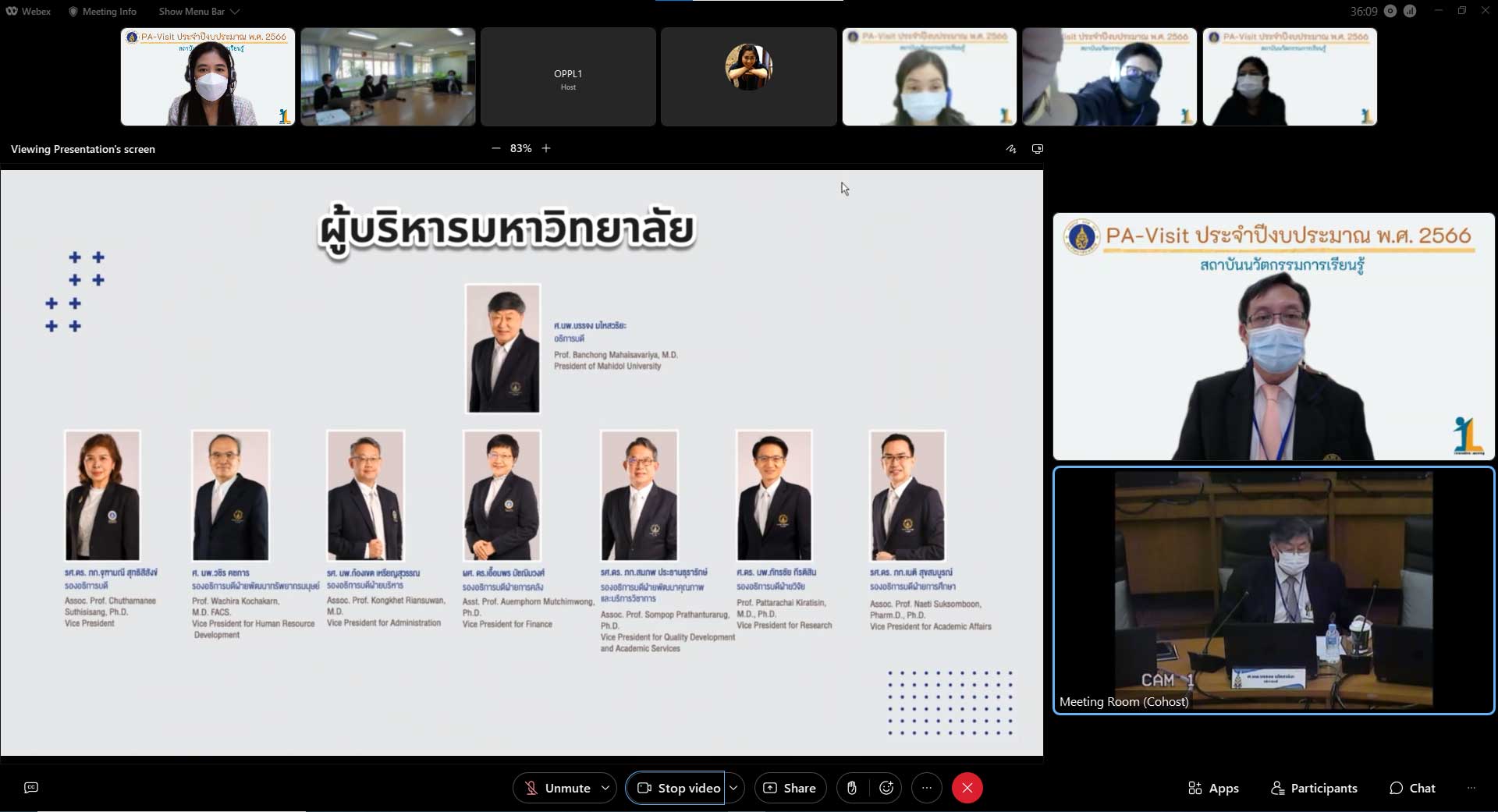The image size is (1498, 812).
Task: Open the closed captions icon
Action: pyautogui.click(x=31, y=788)
